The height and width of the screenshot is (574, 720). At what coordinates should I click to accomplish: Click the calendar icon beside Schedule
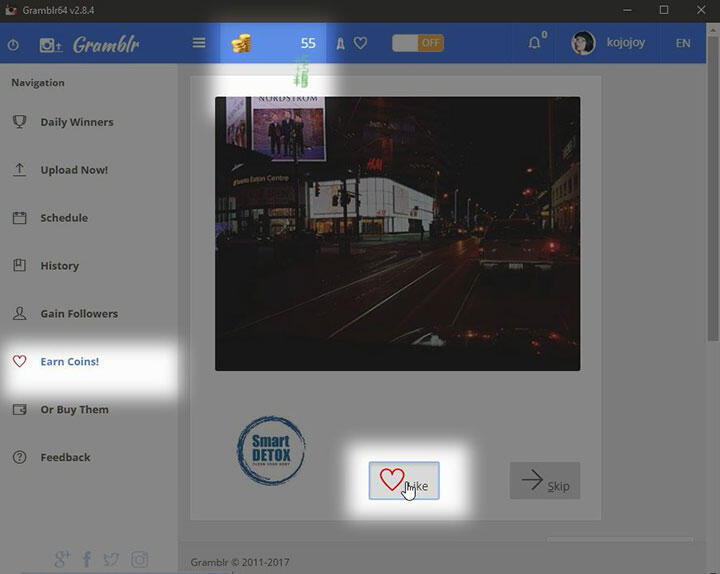click(x=19, y=218)
